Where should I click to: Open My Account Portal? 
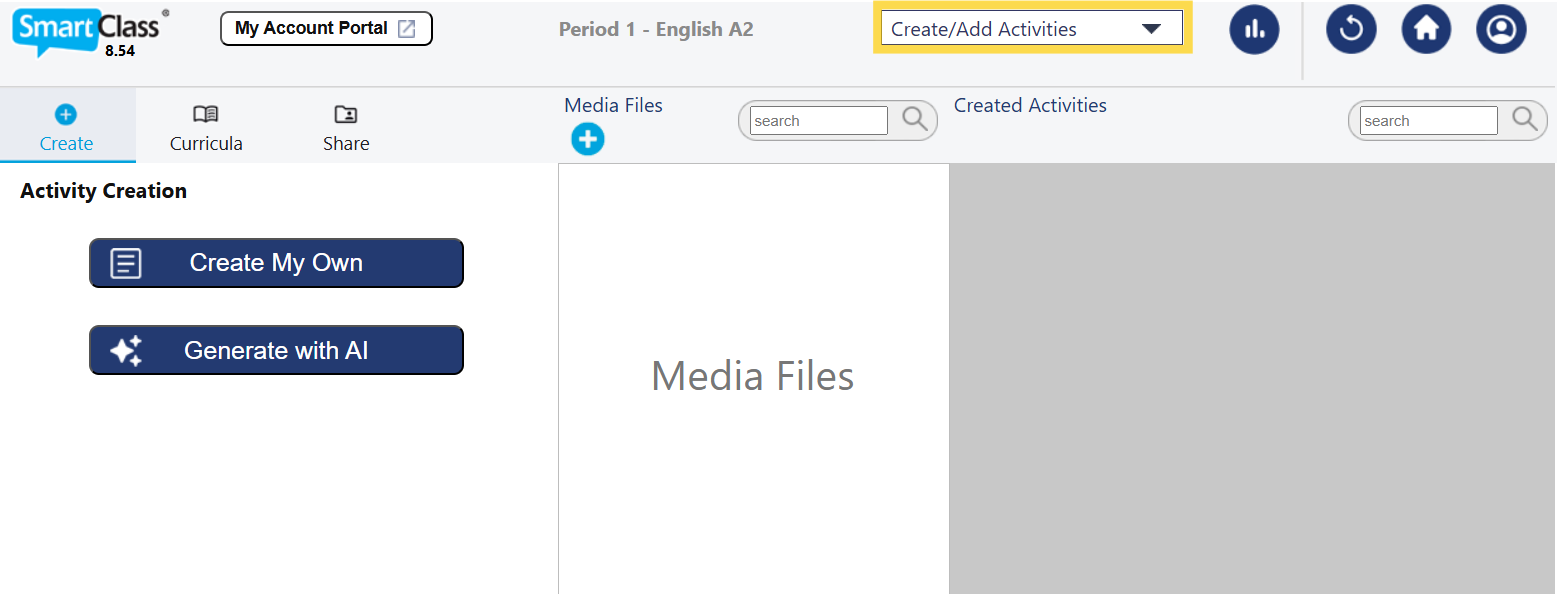tap(326, 28)
